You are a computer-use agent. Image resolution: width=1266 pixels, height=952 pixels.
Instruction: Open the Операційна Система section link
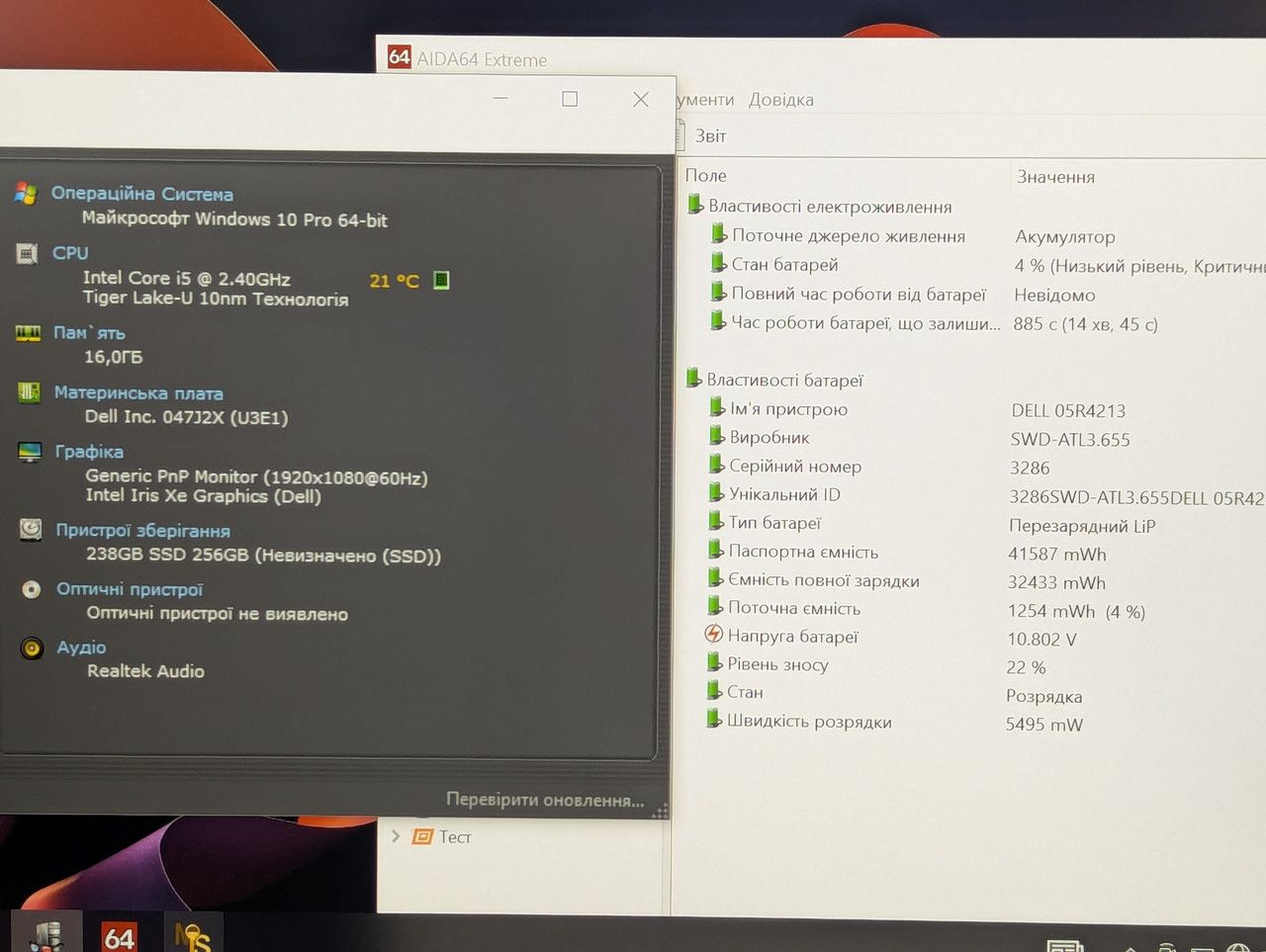(x=142, y=194)
